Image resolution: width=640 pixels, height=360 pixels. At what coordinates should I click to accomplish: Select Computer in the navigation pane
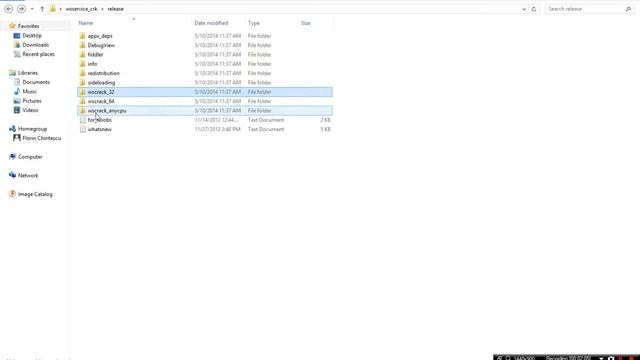point(30,157)
